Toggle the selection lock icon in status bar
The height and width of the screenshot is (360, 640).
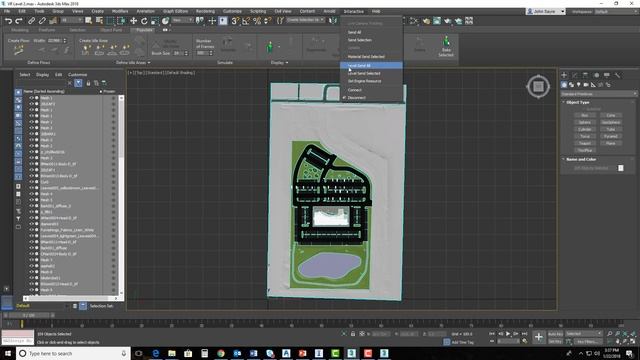pos(353,334)
